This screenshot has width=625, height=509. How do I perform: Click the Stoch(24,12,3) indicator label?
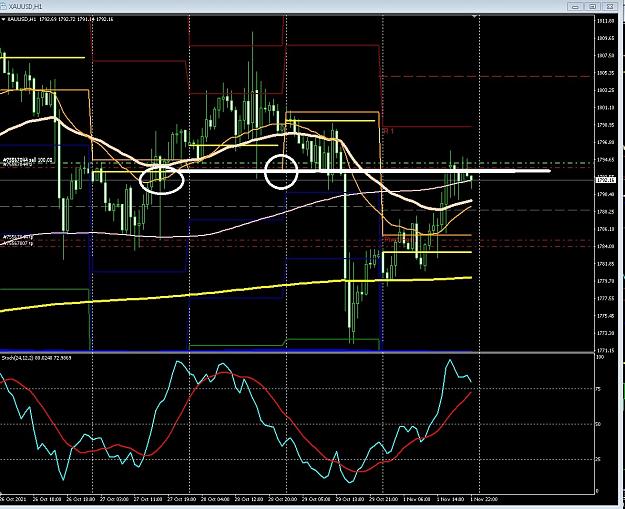pyautogui.click(x=36, y=358)
